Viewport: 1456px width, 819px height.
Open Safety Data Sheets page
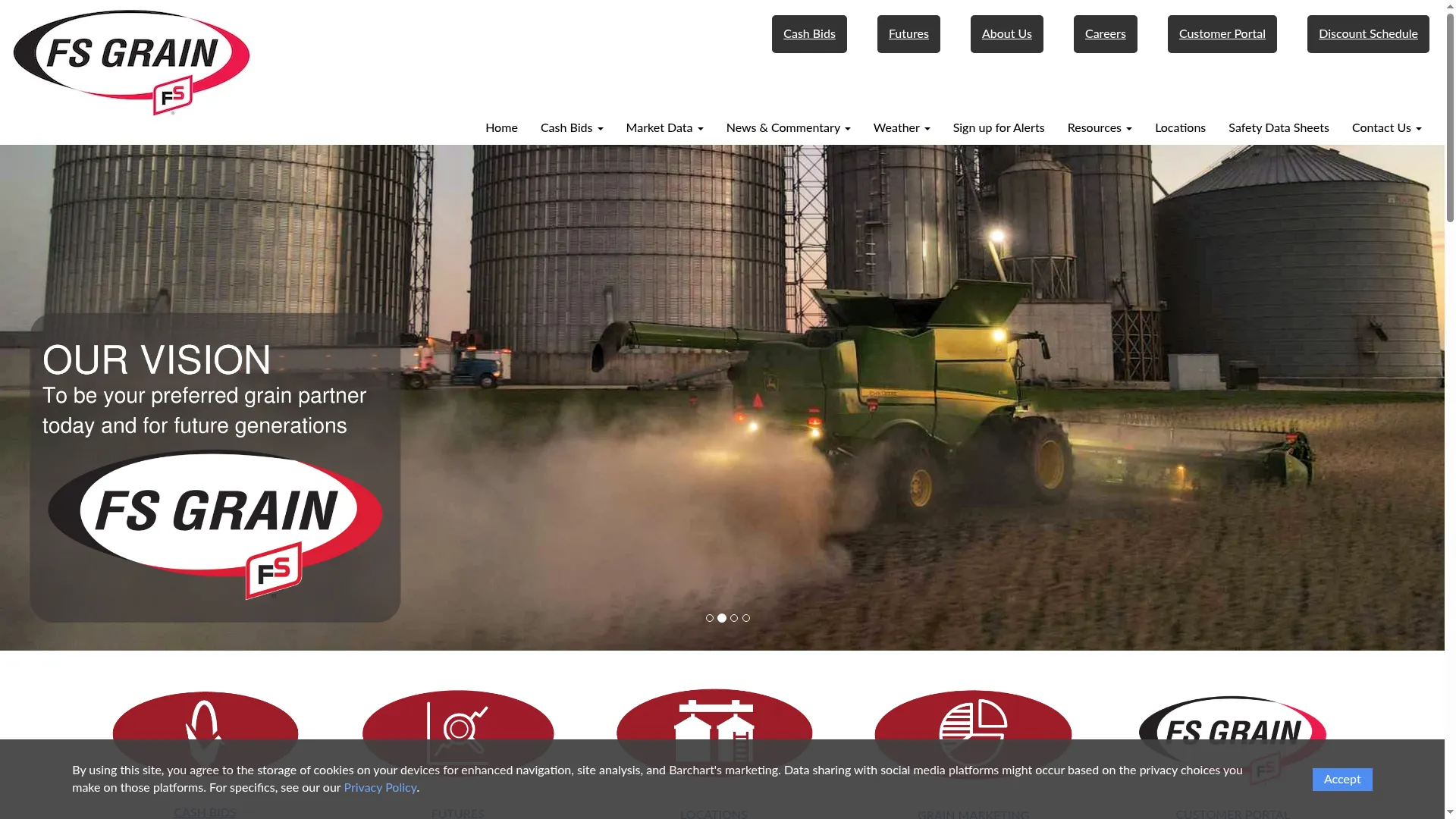click(x=1279, y=127)
